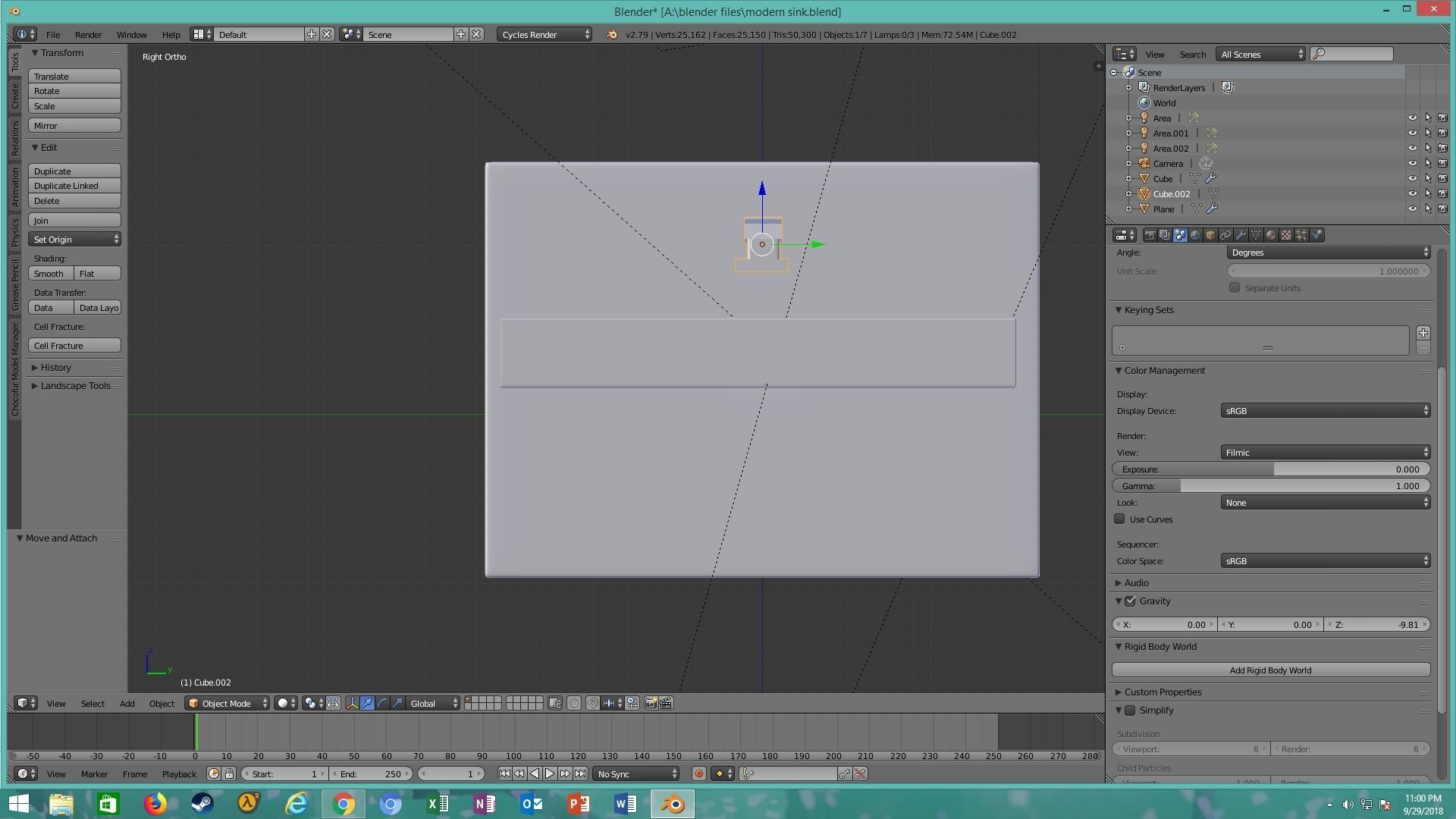Open the Cycles Render engine dropdown

pyautogui.click(x=544, y=35)
